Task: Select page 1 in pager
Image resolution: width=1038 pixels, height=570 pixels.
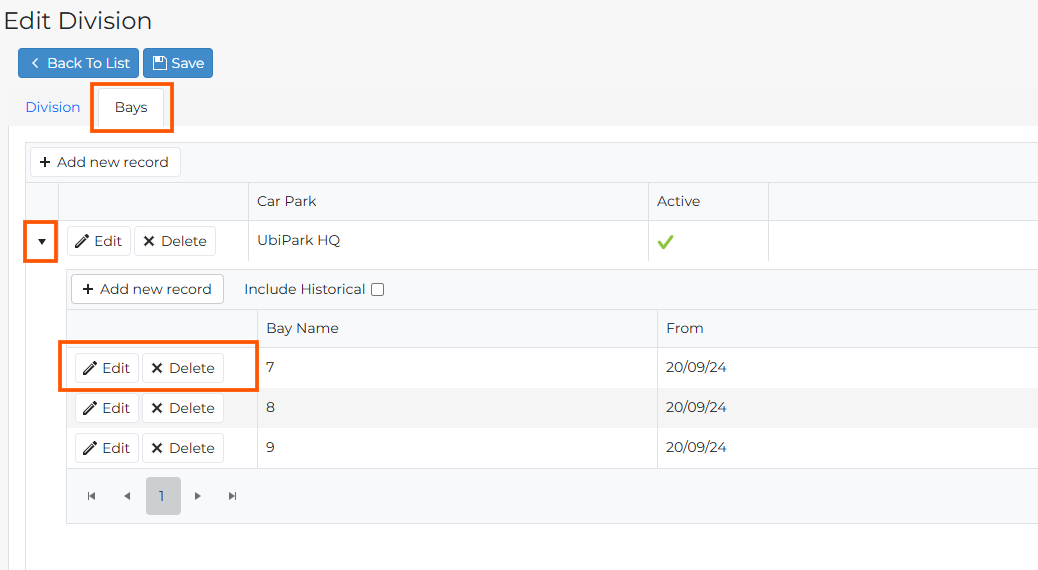Action: coord(163,496)
